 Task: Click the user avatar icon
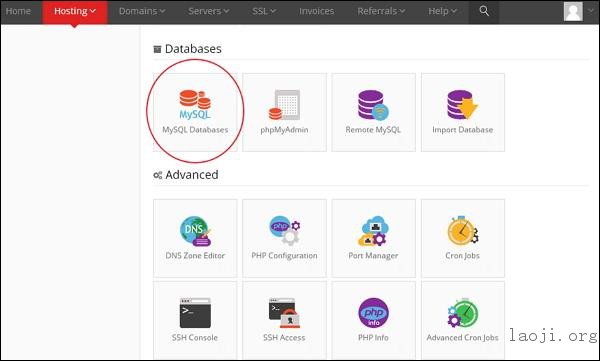(x=573, y=11)
